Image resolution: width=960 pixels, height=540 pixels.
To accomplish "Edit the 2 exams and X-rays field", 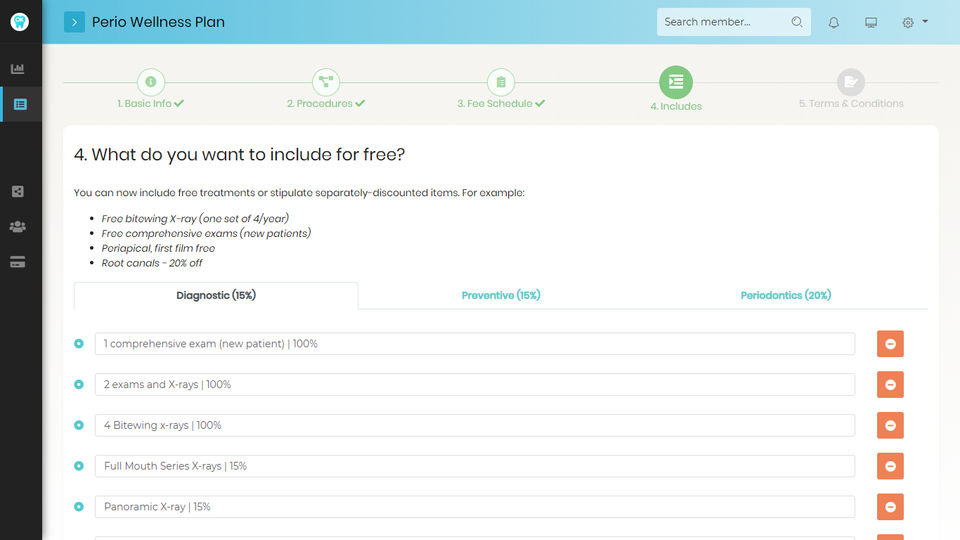I will point(474,384).
